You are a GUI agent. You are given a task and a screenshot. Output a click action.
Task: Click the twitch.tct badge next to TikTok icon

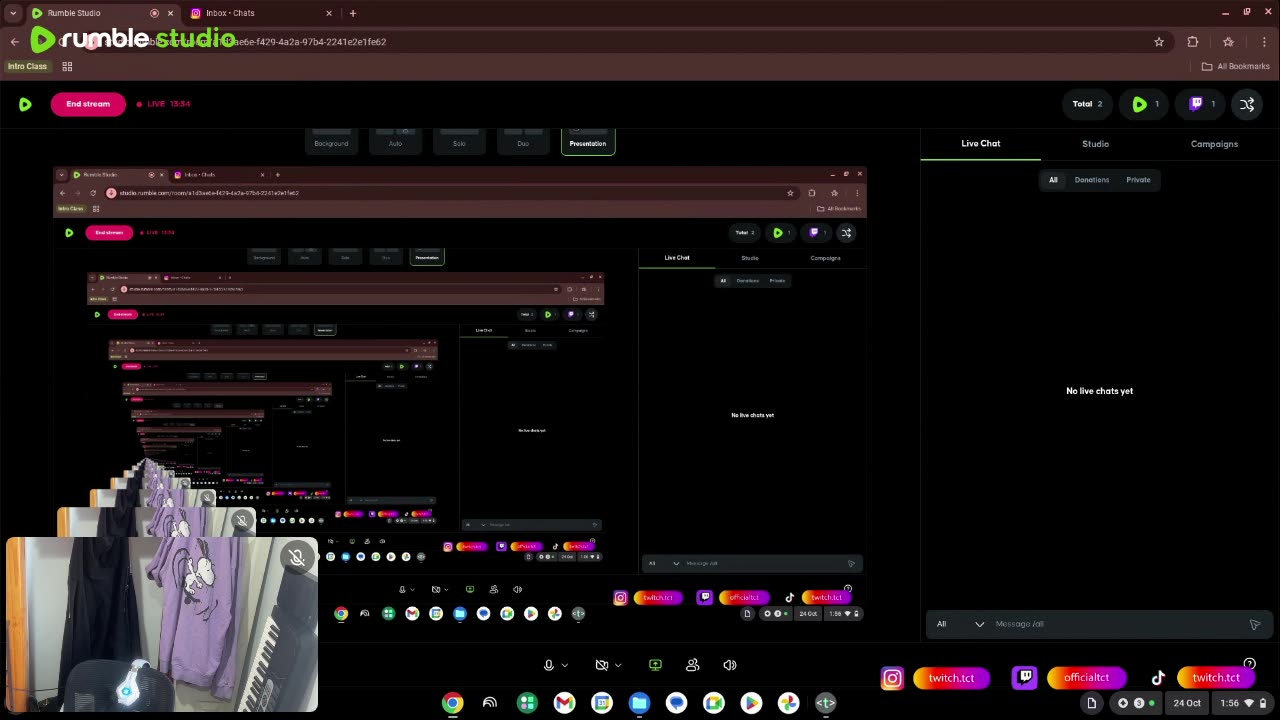pyautogui.click(x=1215, y=678)
